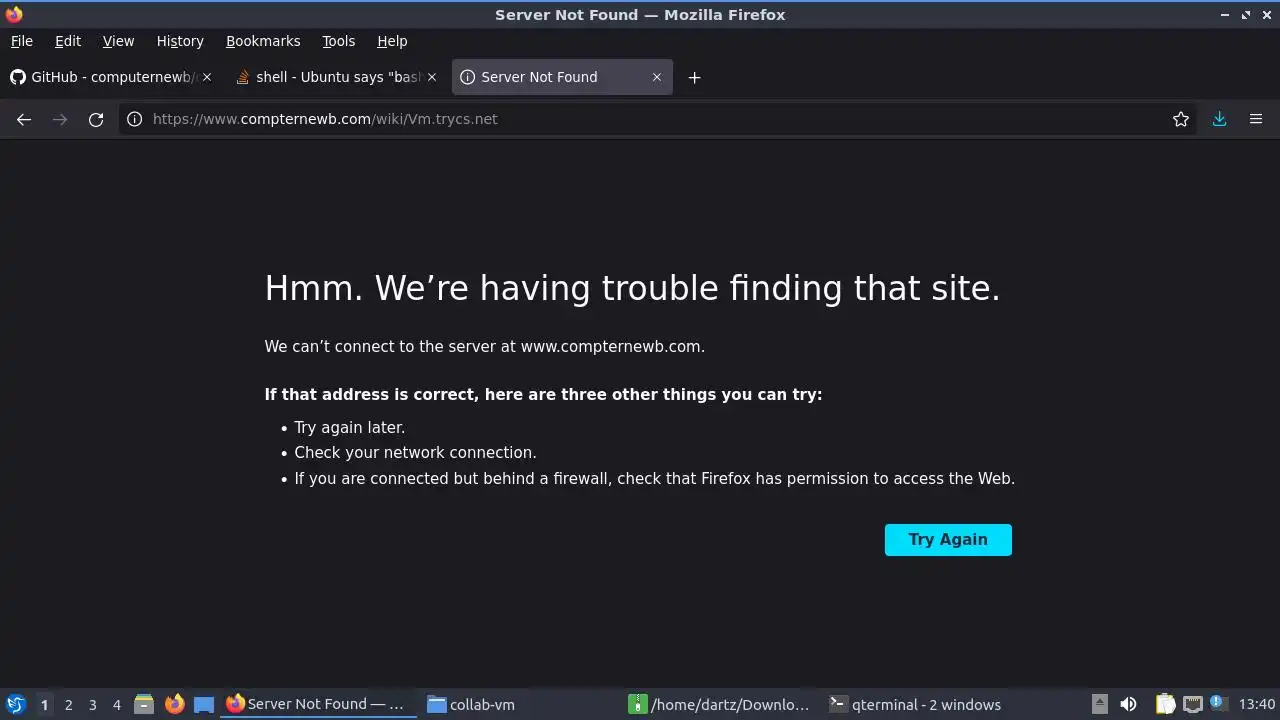Open the clipboard manager tray icon

[x=1165, y=704]
